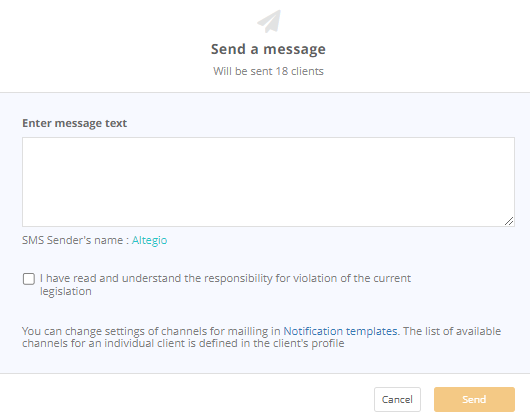The image size is (530, 418).
Task: Click the 'I have read and understand' label
Action: click(x=225, y=285)
